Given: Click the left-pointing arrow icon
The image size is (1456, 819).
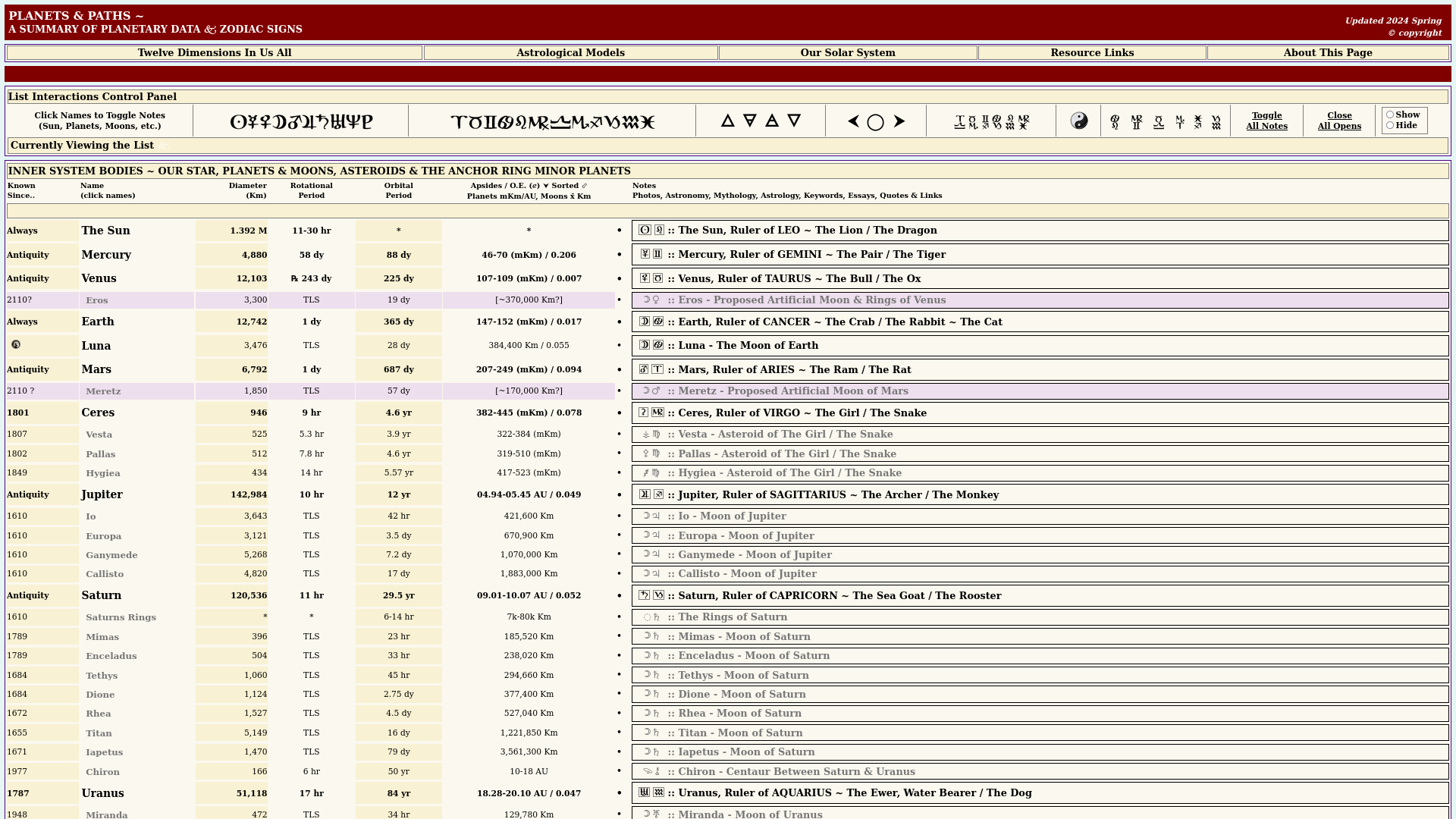Looking at the screenshot, I should [853, 121].
